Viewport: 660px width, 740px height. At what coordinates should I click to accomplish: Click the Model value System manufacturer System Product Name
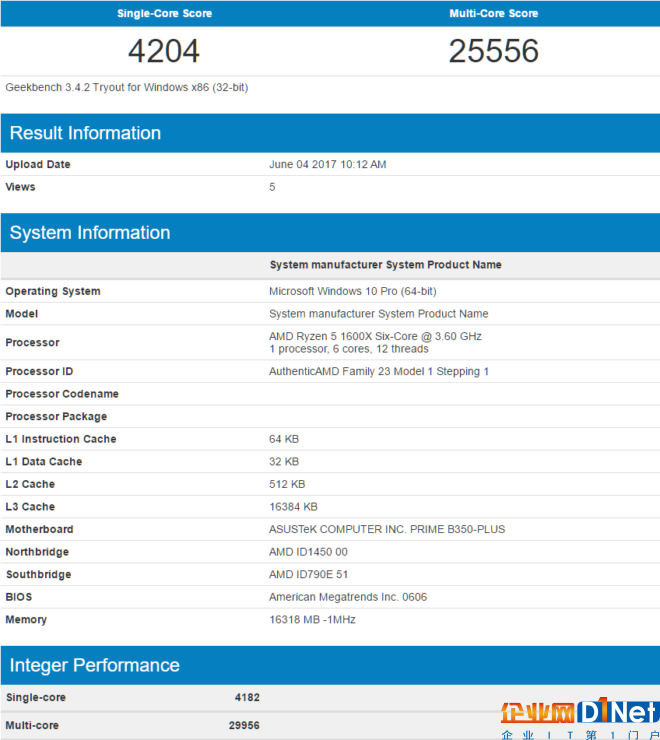click(x=379, y=314)
